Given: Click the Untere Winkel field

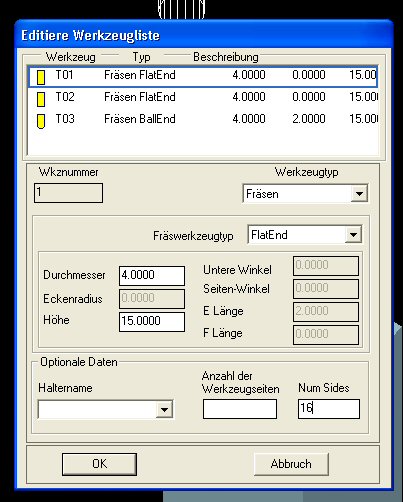Looking at the screenshot, I should coord(326,266).
